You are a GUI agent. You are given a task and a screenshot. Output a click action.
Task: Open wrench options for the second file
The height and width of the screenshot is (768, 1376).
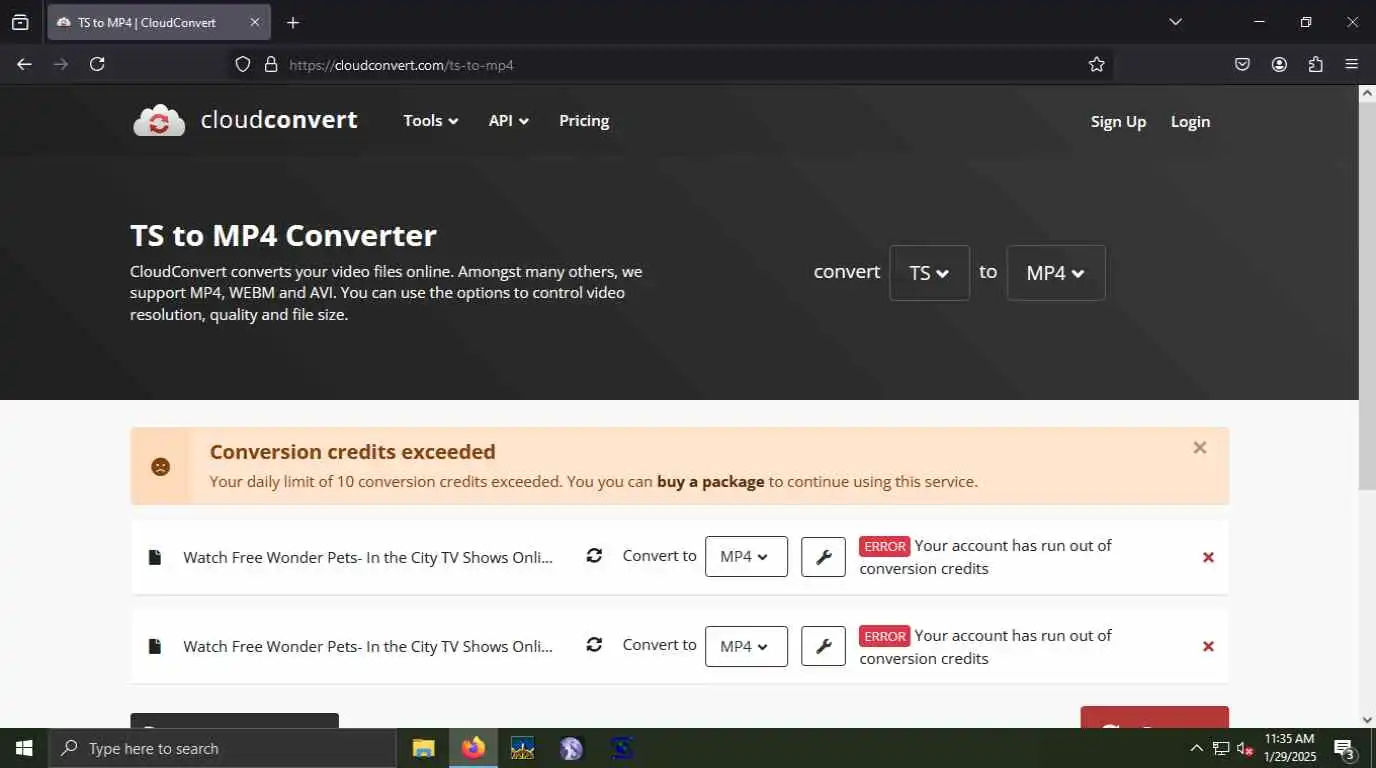click(824, 646)
